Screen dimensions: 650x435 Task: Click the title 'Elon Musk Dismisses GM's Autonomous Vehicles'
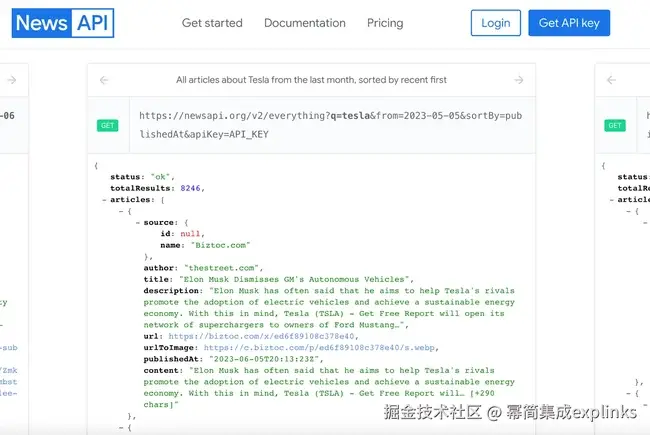click(294, 279)
